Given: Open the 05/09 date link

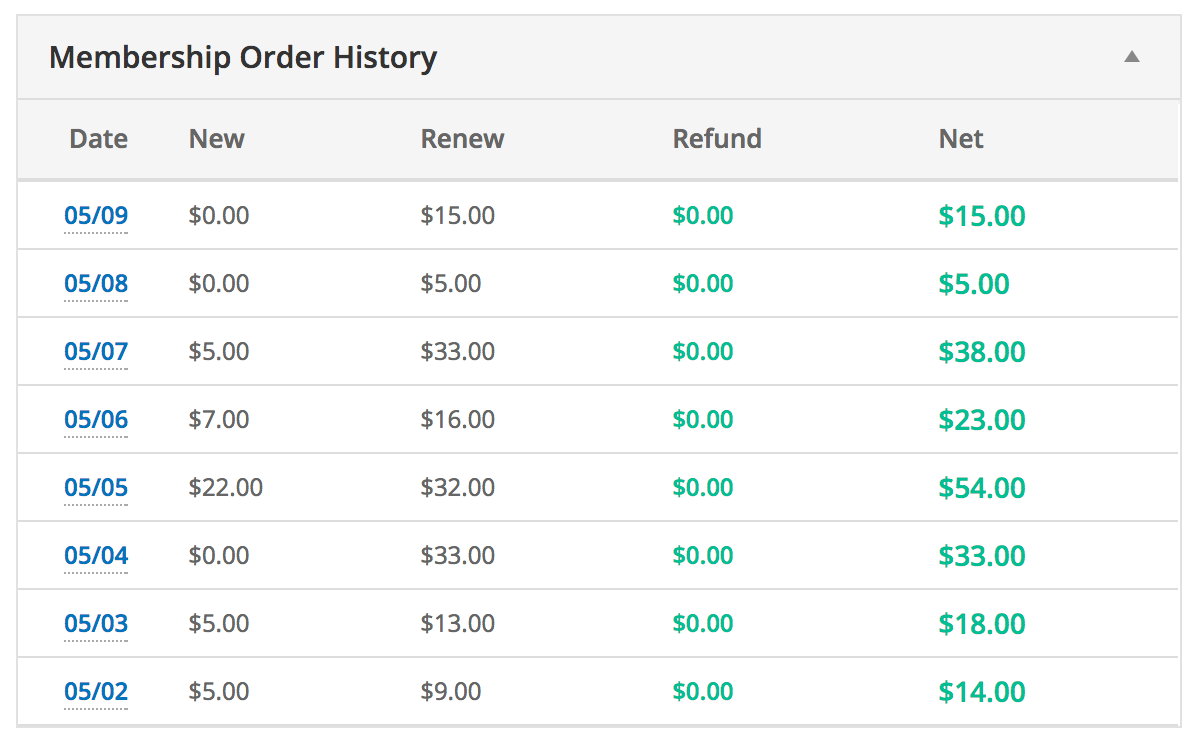Looking at the screenshot, I should 96,216.
